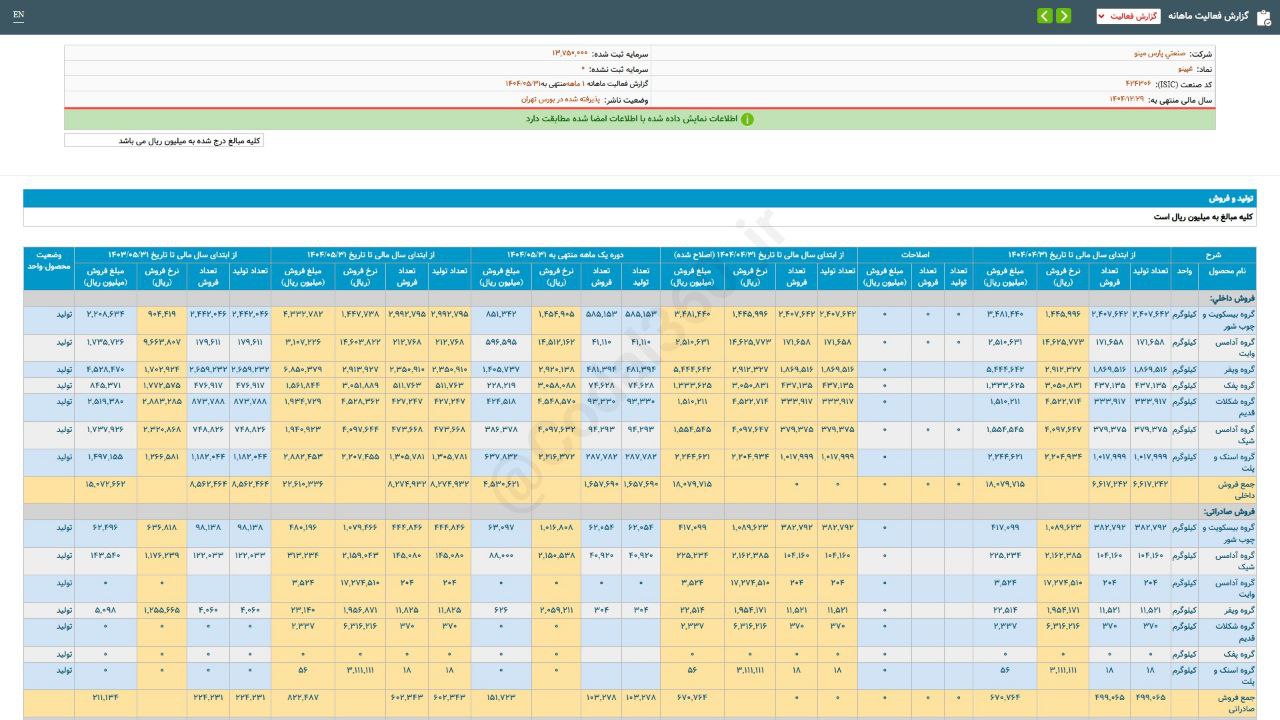Select export monthly sales rate '۱,۰۱۶,۸۰۸'
The height and width of the screenshot is (720, 1280).
click(556, 526)
